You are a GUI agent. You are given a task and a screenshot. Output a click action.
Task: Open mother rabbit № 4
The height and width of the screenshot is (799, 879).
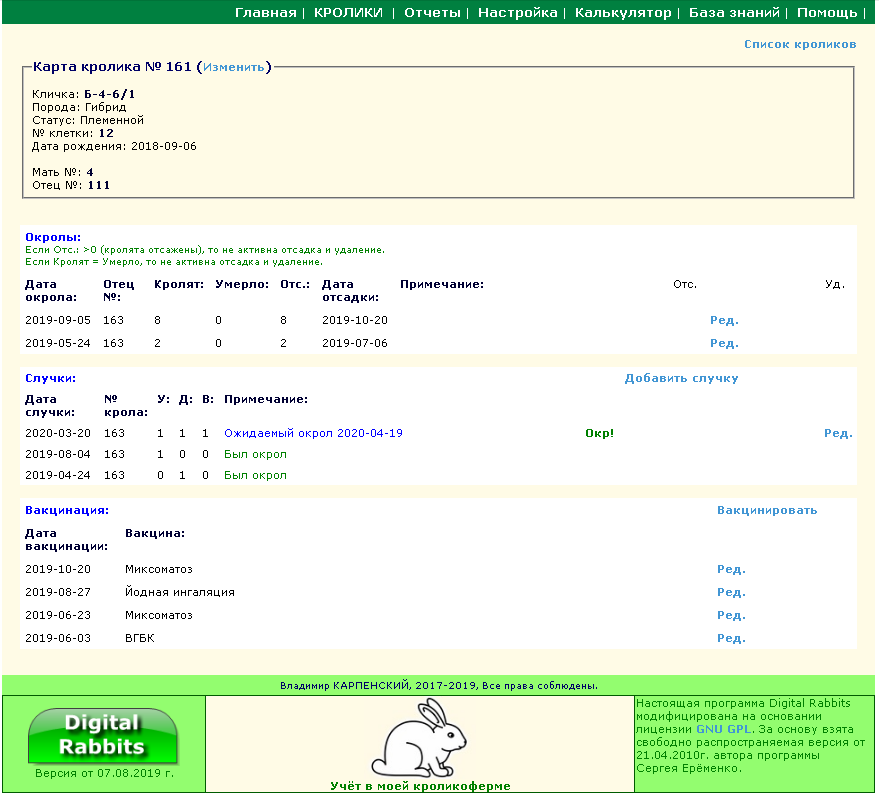point(90,172)
